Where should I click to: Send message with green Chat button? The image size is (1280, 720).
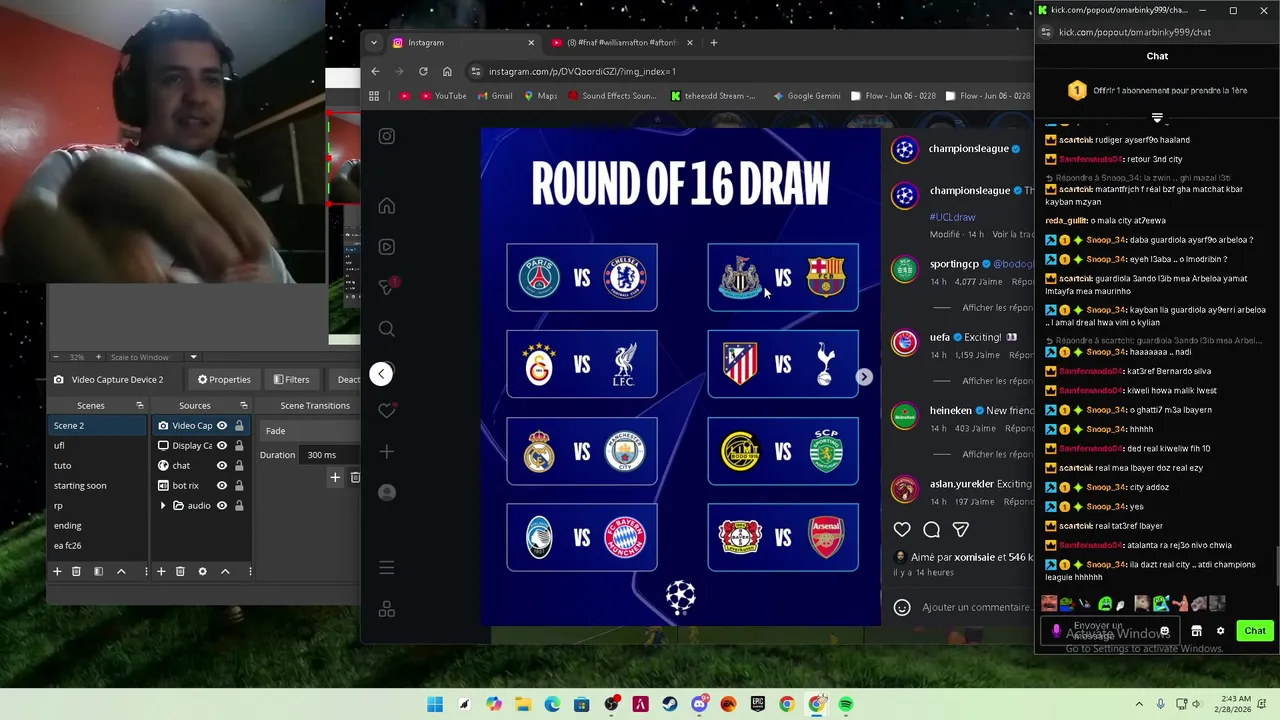pos(1255,631)
